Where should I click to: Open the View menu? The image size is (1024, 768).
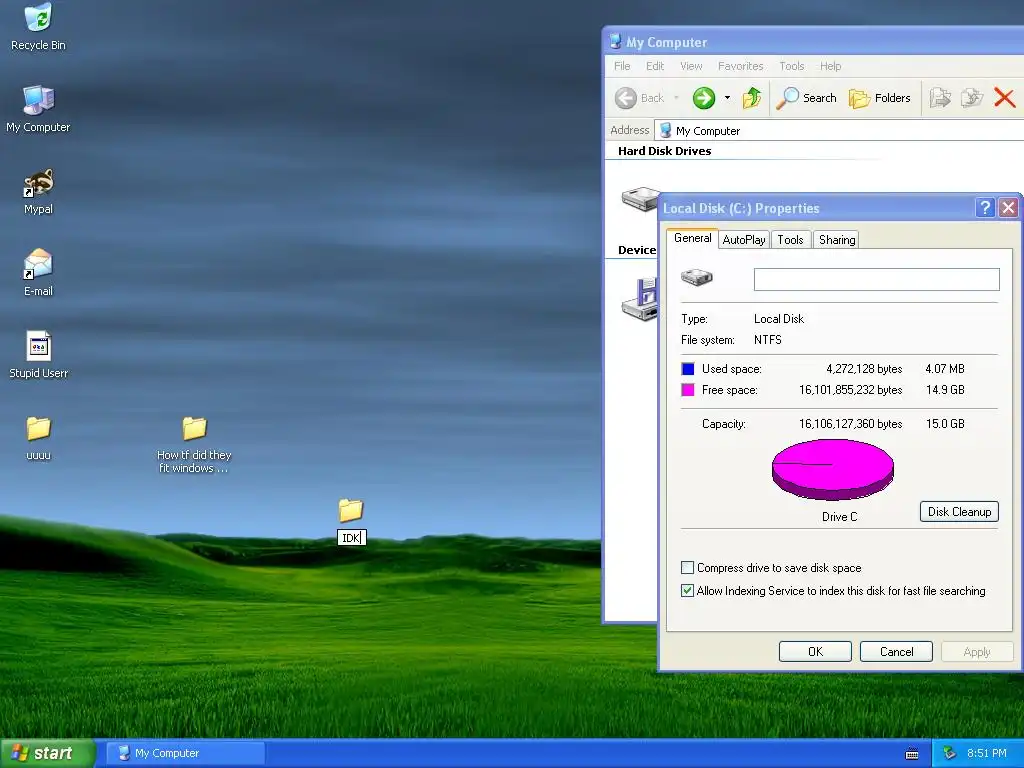[x=691, y=66]
